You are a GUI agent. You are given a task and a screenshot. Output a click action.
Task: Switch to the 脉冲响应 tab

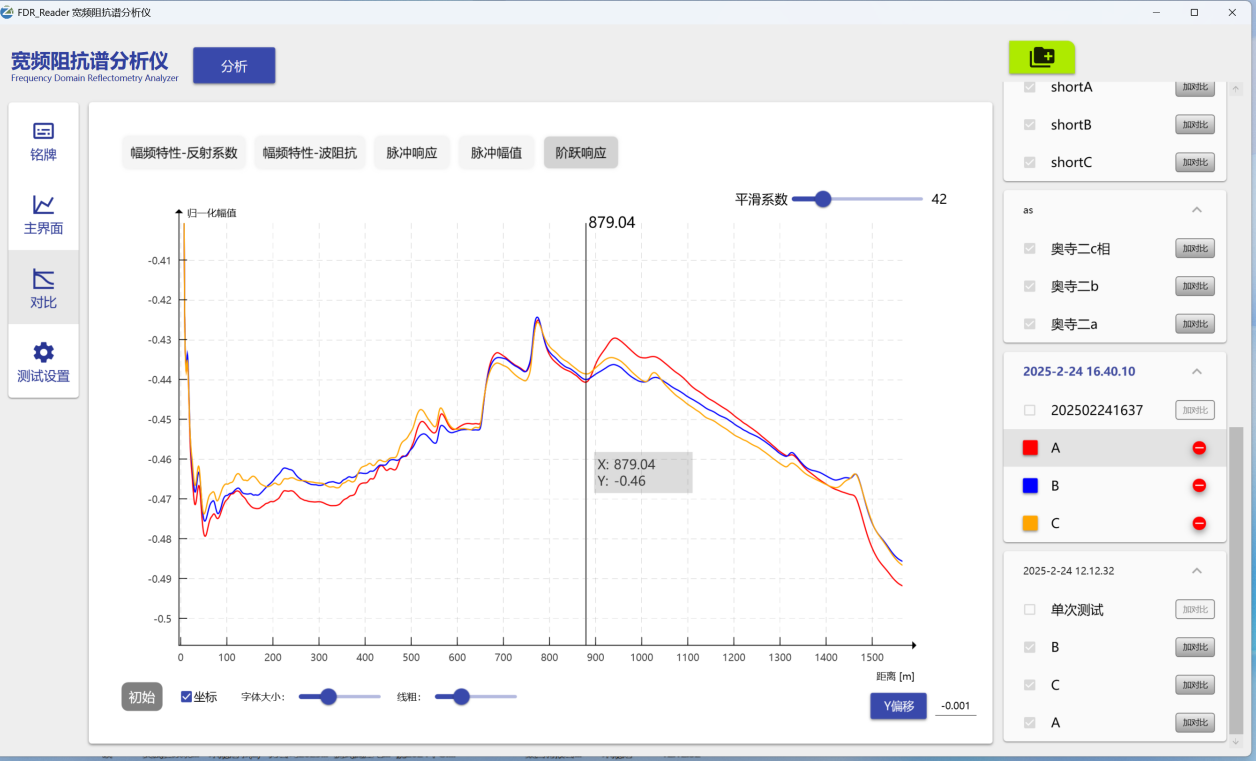411,152
